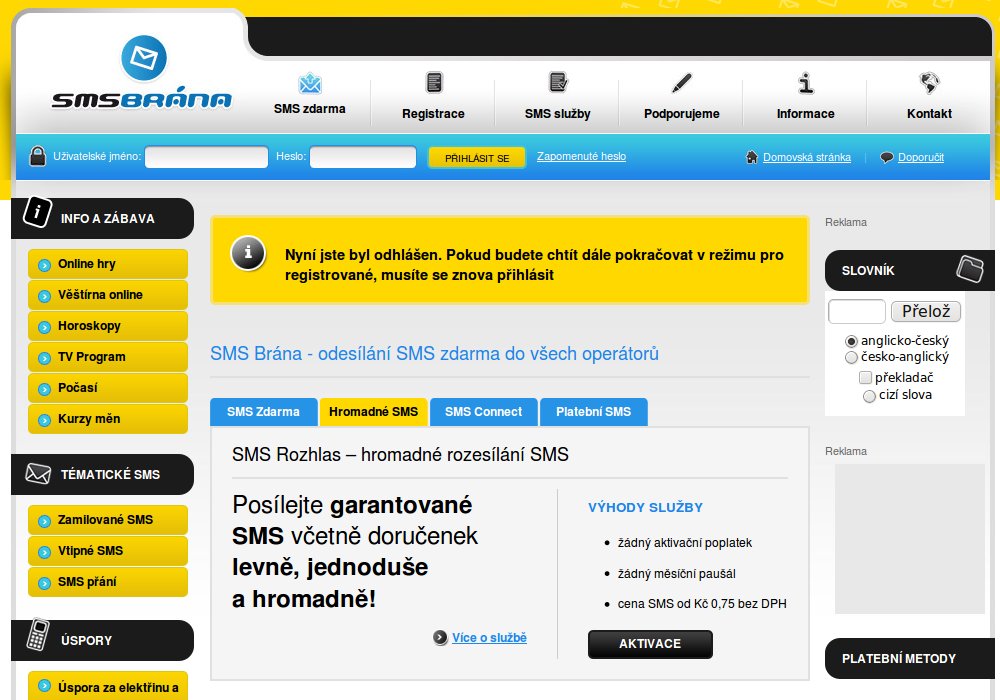Enable the překladač checkbox
The width and height of the screenshot is (1000, 700).
866,378
